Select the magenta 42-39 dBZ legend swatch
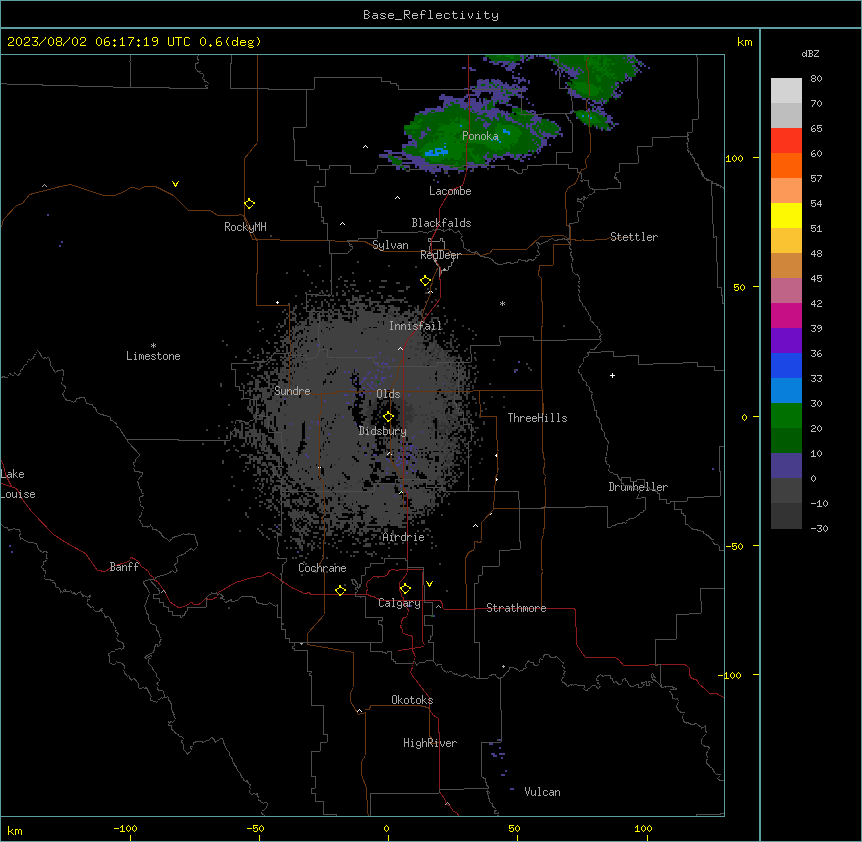862x842 pixels. 786,315
